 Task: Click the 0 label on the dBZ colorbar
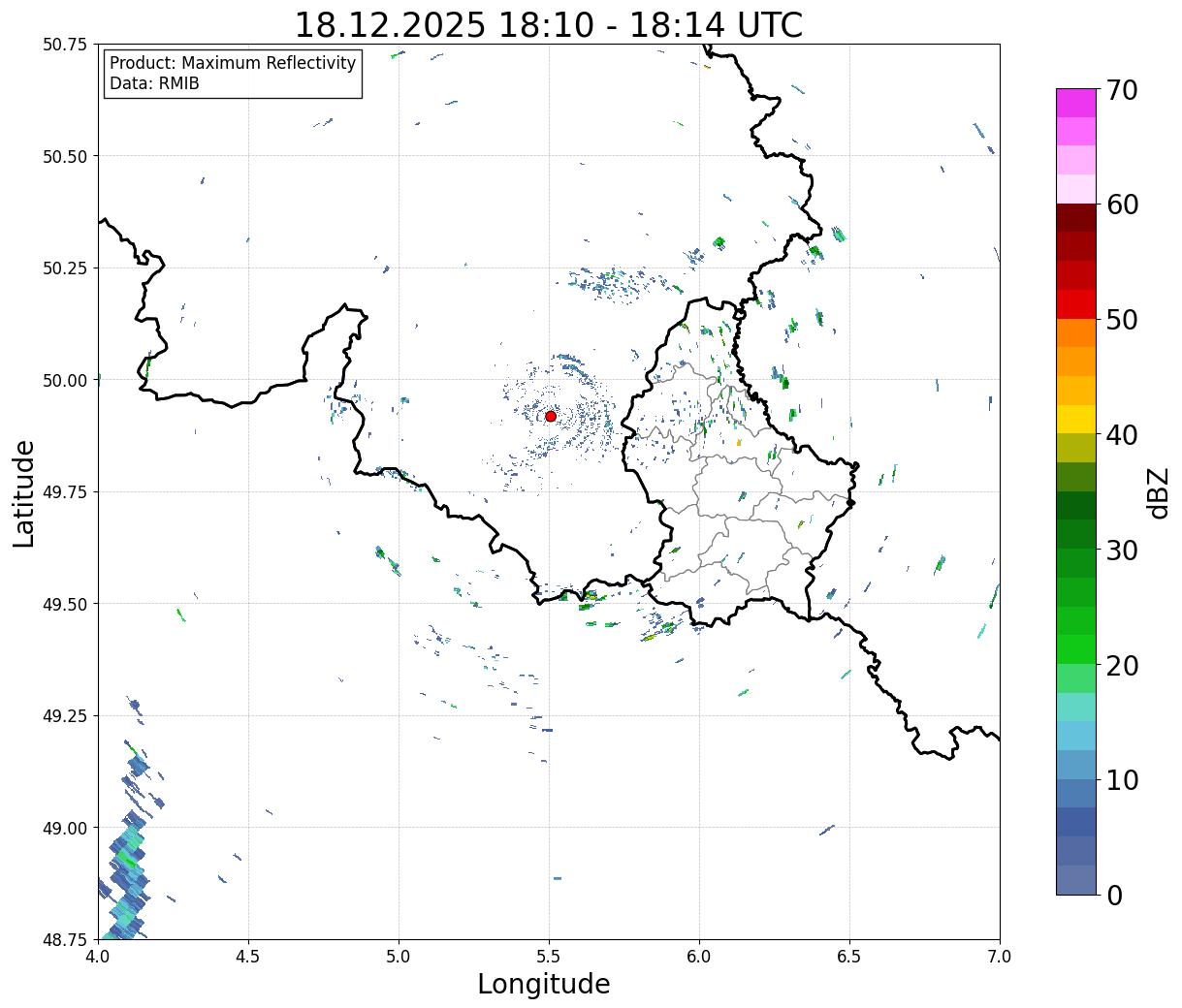point(1114,896)
